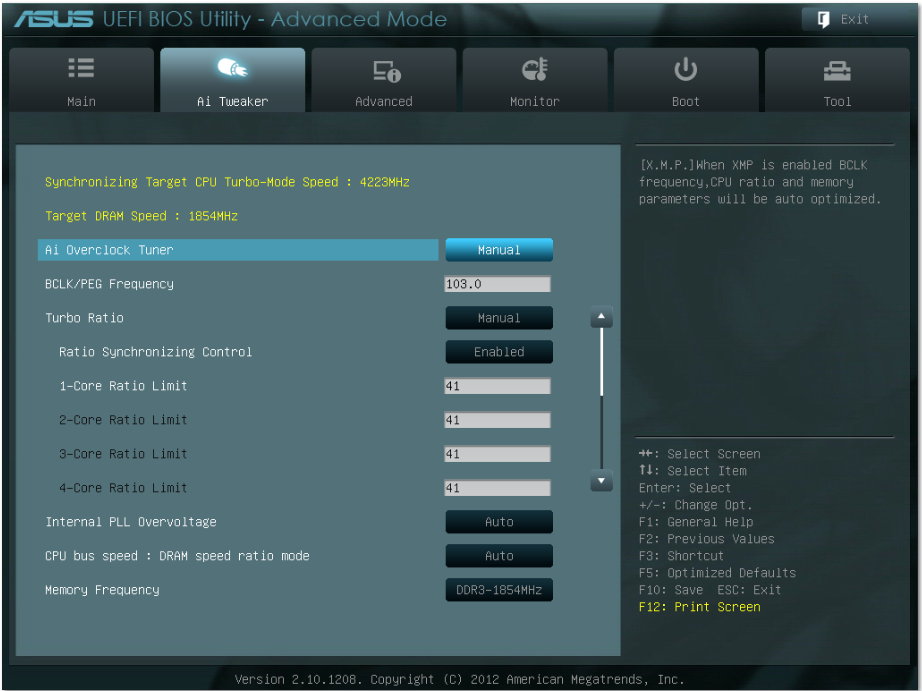Click F12: Print Screen hint
This screenshot has width=922, height=691.
(700, 607)
